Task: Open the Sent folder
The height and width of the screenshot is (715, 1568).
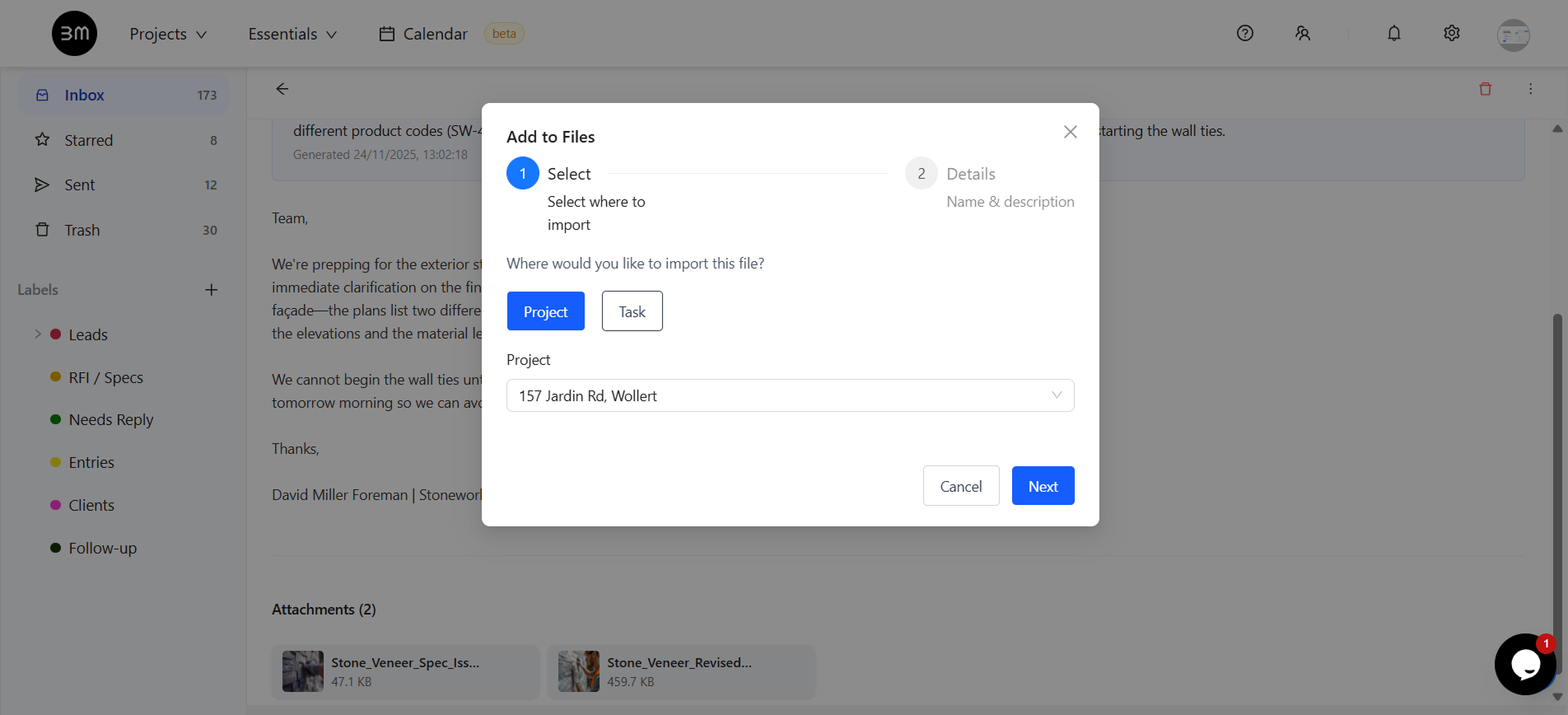Action: click(124, 185)
